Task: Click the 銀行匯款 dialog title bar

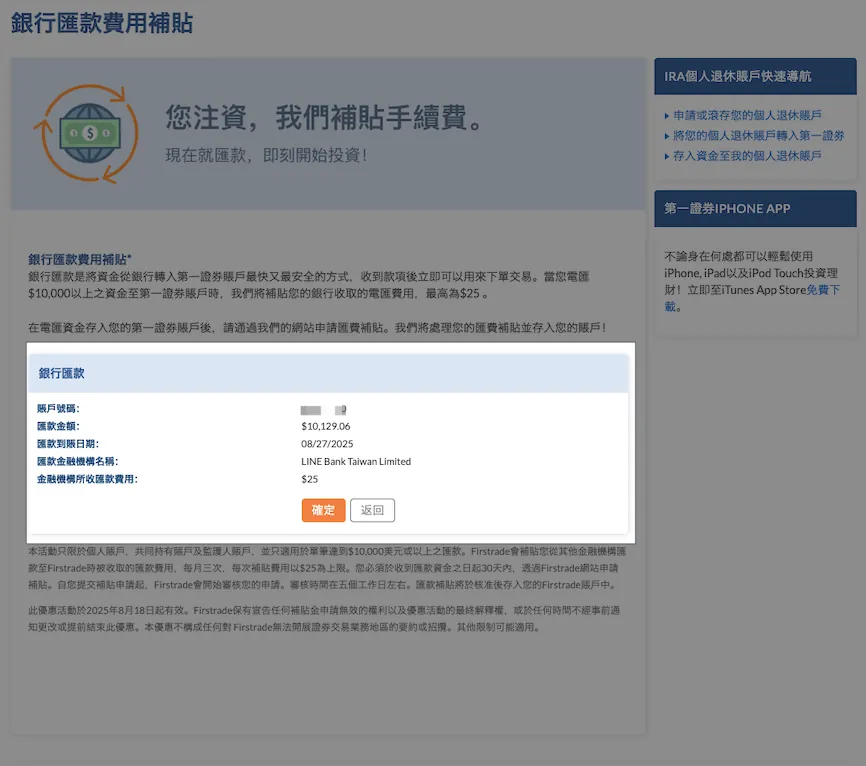Action: 328,373
